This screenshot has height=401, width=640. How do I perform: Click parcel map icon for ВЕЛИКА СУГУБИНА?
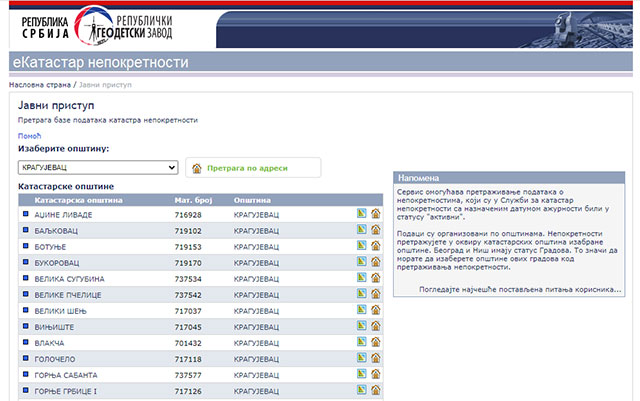(x=361, y=278)
